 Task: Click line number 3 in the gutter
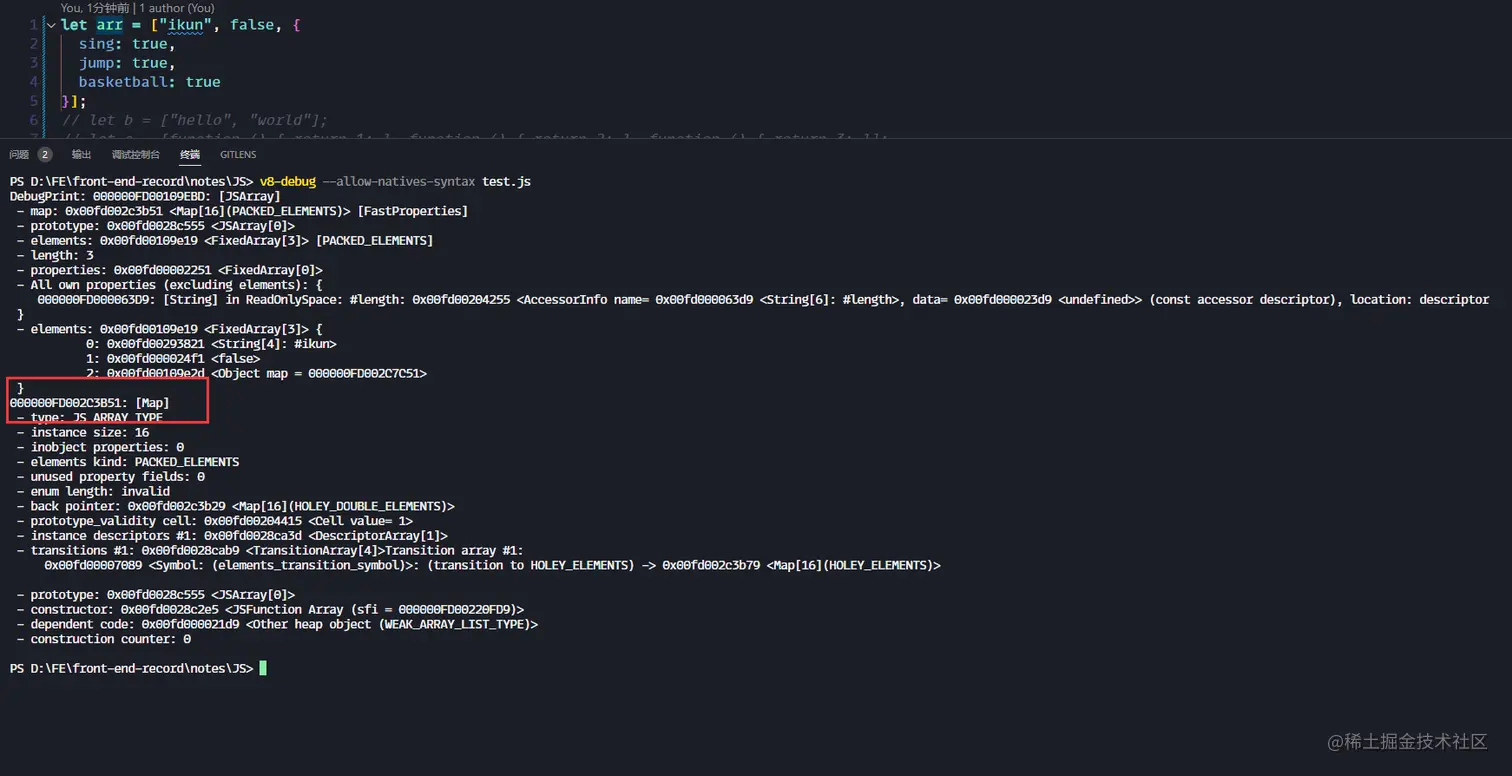34,63
